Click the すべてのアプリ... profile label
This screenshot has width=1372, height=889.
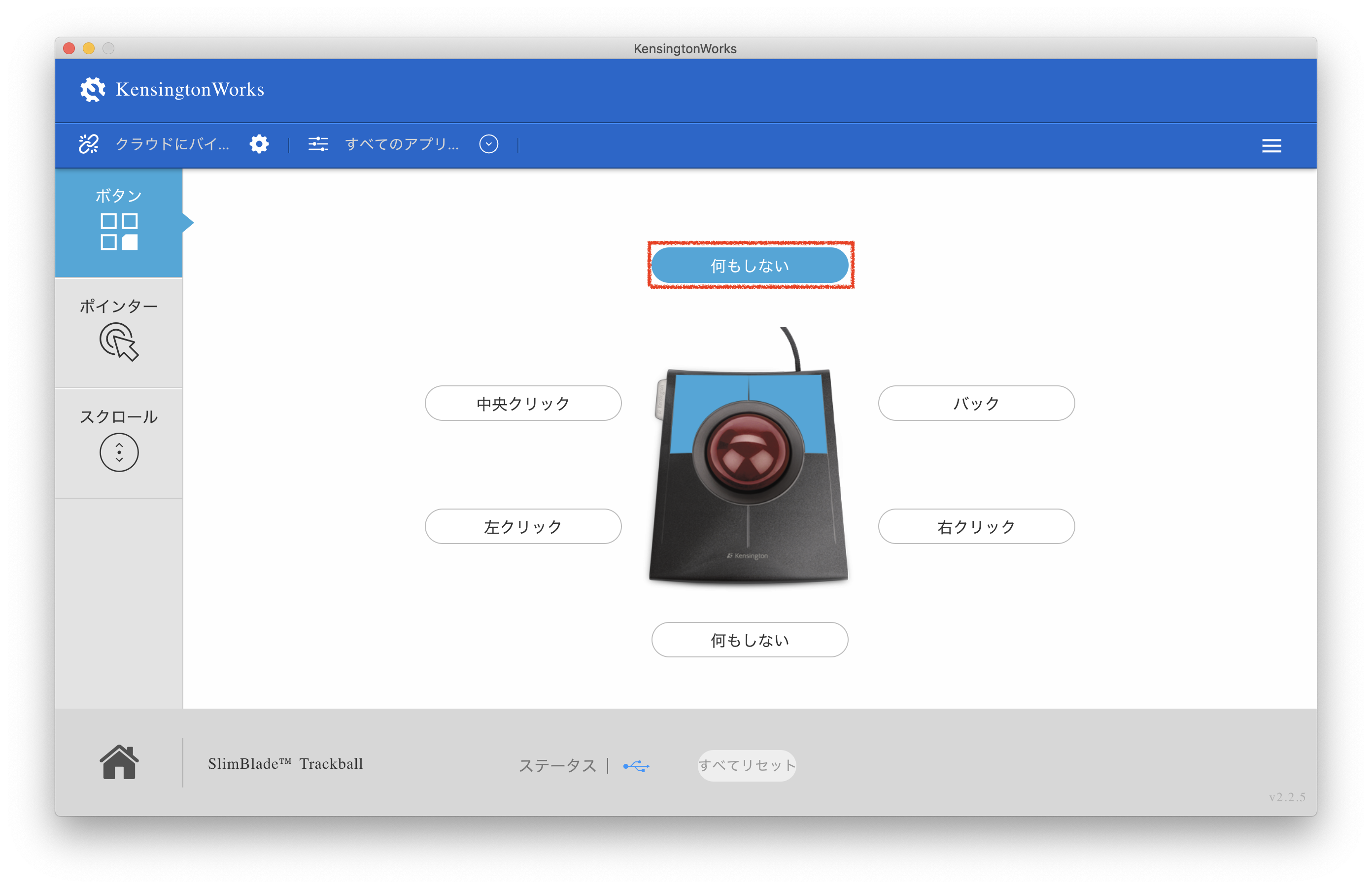[x=402, y=144]
